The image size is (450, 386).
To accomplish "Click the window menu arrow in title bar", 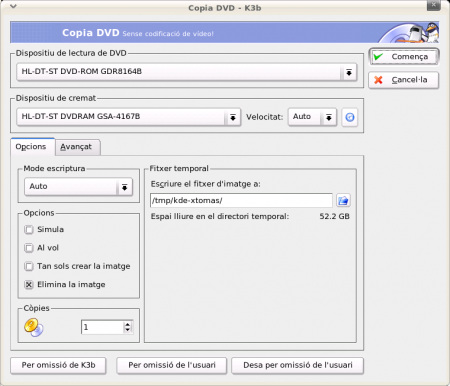I will (13, 6).
